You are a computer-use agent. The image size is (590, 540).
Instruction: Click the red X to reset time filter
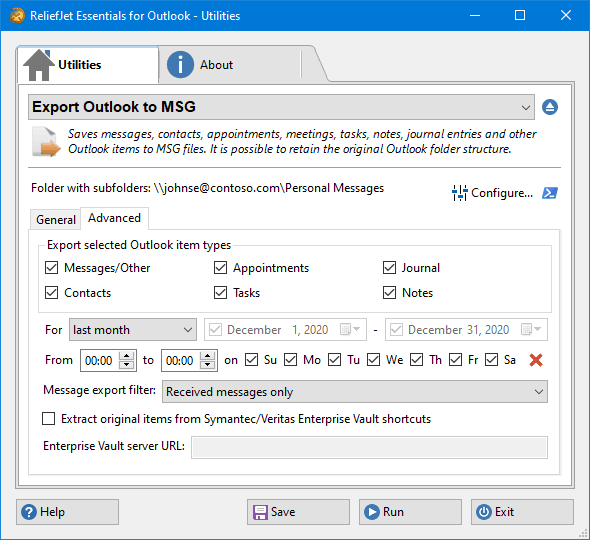click(x=536, y=360)
